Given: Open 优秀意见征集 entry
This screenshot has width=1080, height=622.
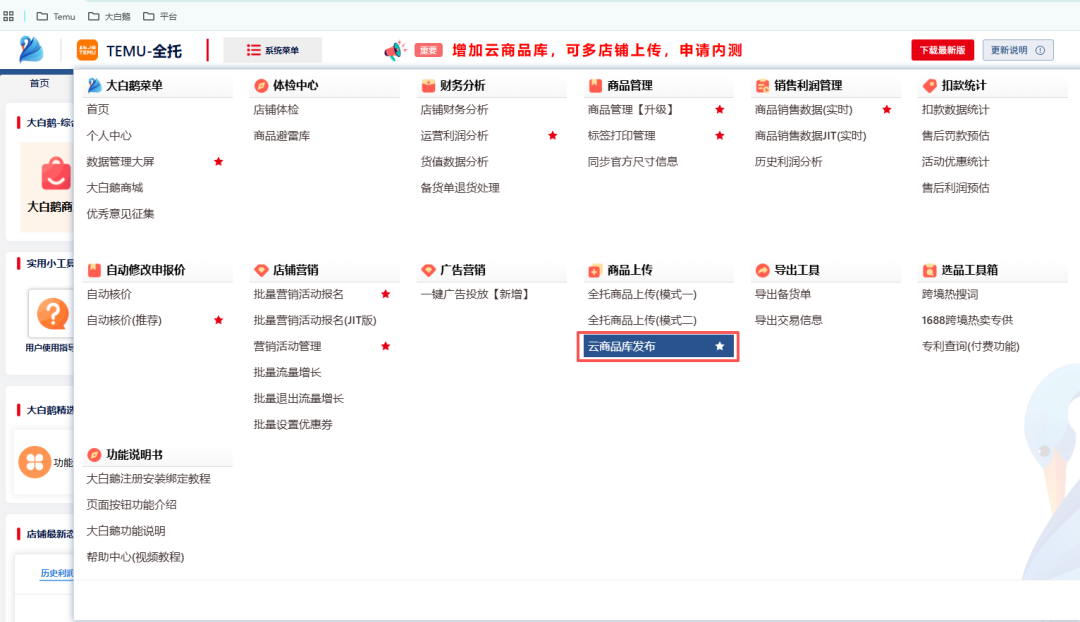Looking at the screenshot, I should pyautogui.click(x=120, y=214).
